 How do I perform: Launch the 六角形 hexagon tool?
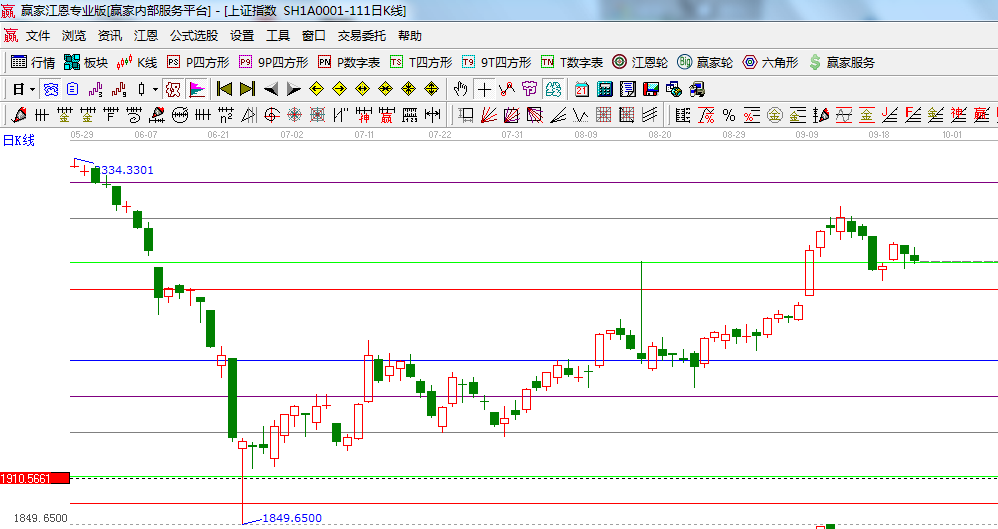[770, 62]
